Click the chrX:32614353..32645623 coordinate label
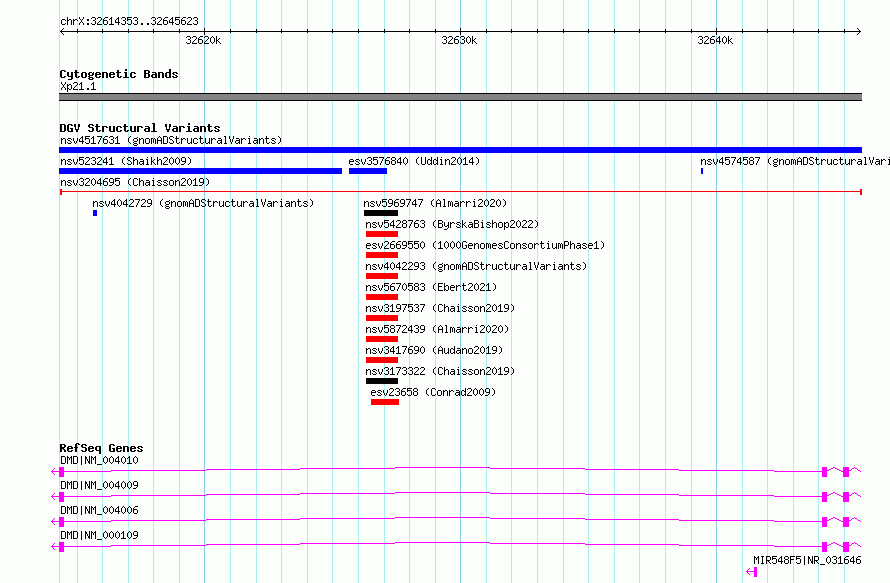Screen dimensions: 890x583 coord(129,22)
